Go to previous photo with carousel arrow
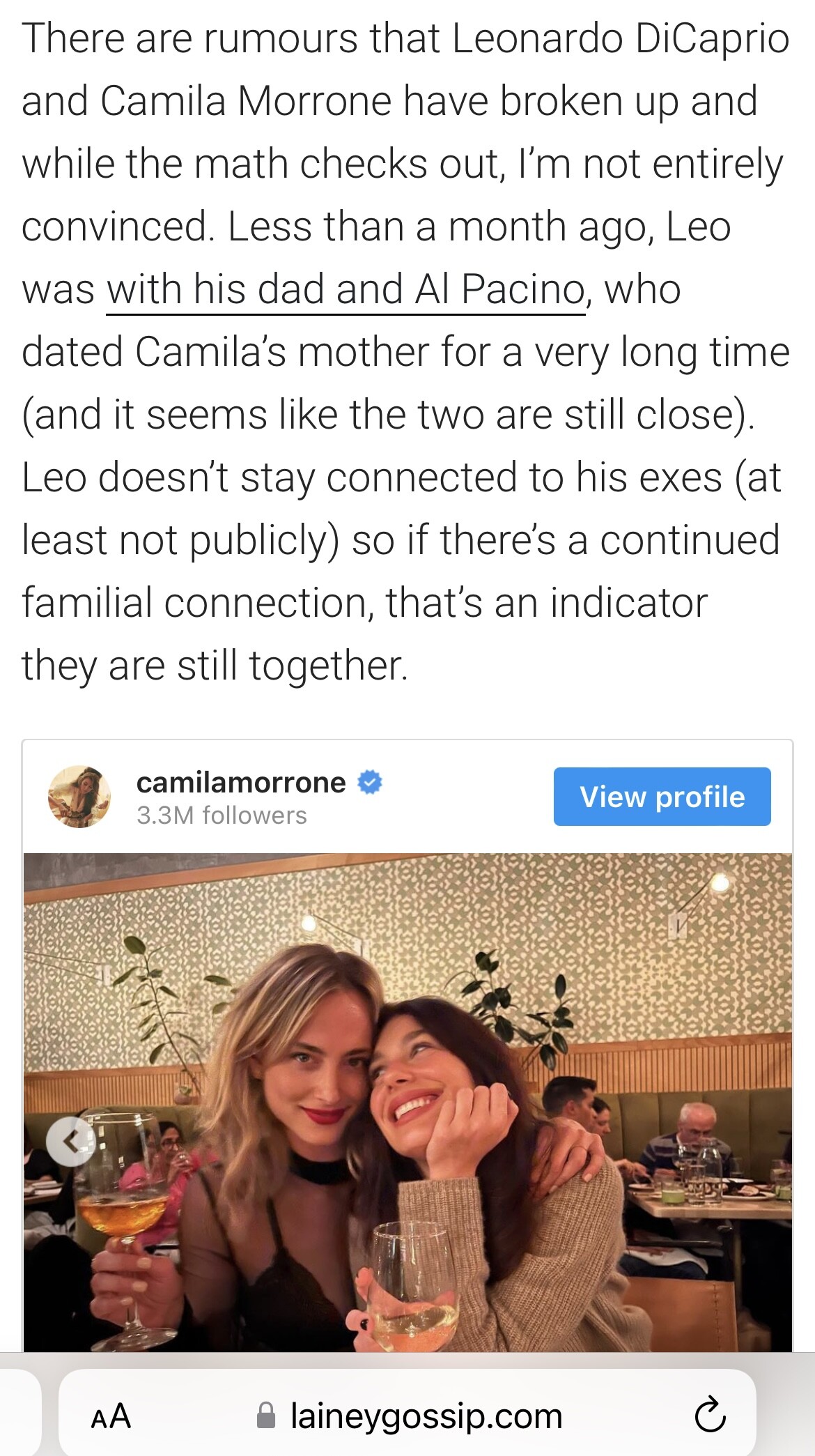The height and width of the screenshot is (1456, 815). pos(70,1141)
